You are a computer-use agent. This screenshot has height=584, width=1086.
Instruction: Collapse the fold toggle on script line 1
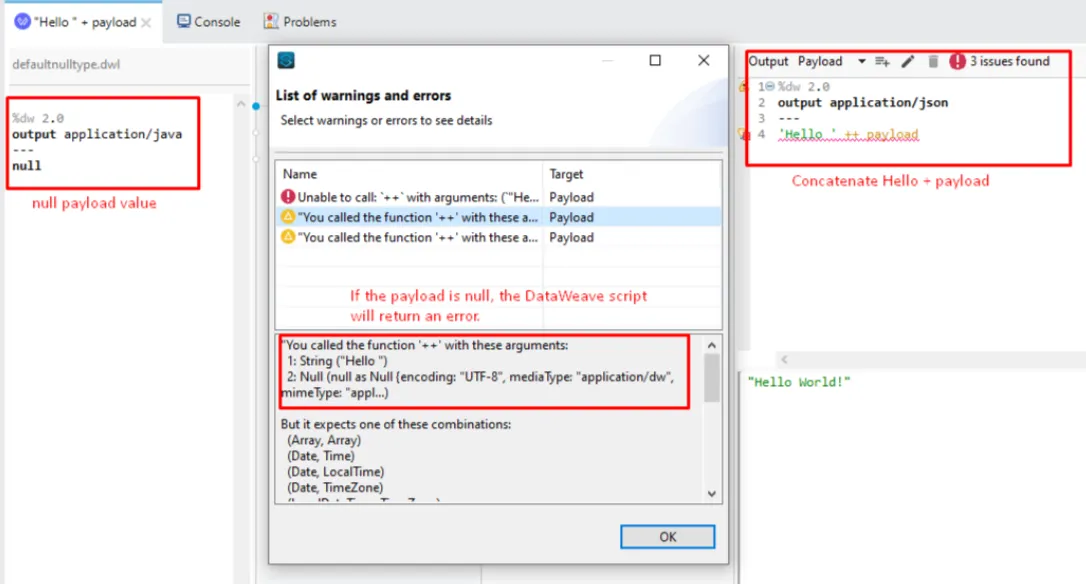click(769, 87)
